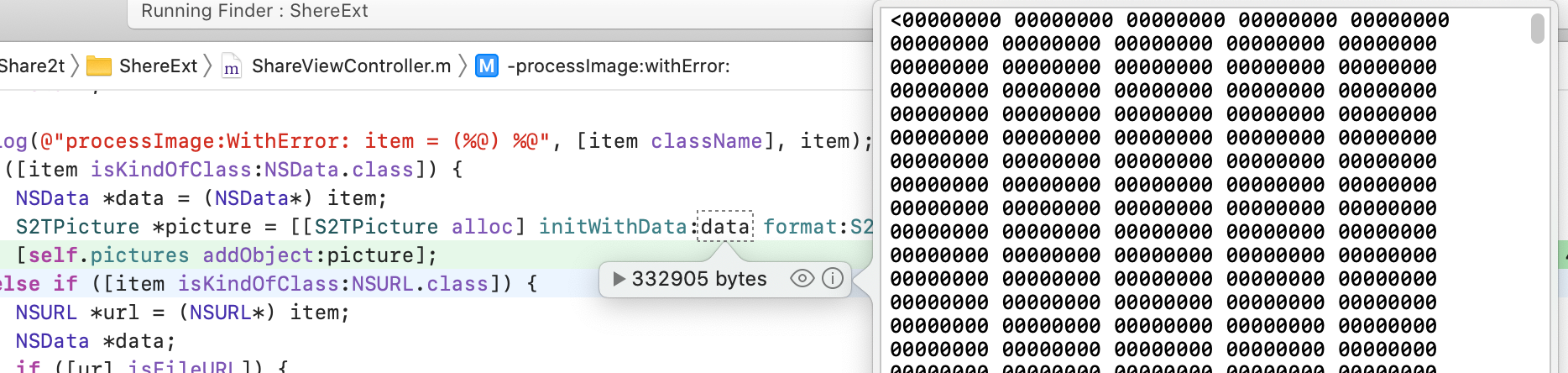Viewport: 1568px width, 373px height.
Task: Open the -processImage:withError: method breadcrumb
Action: click(618, 66)
